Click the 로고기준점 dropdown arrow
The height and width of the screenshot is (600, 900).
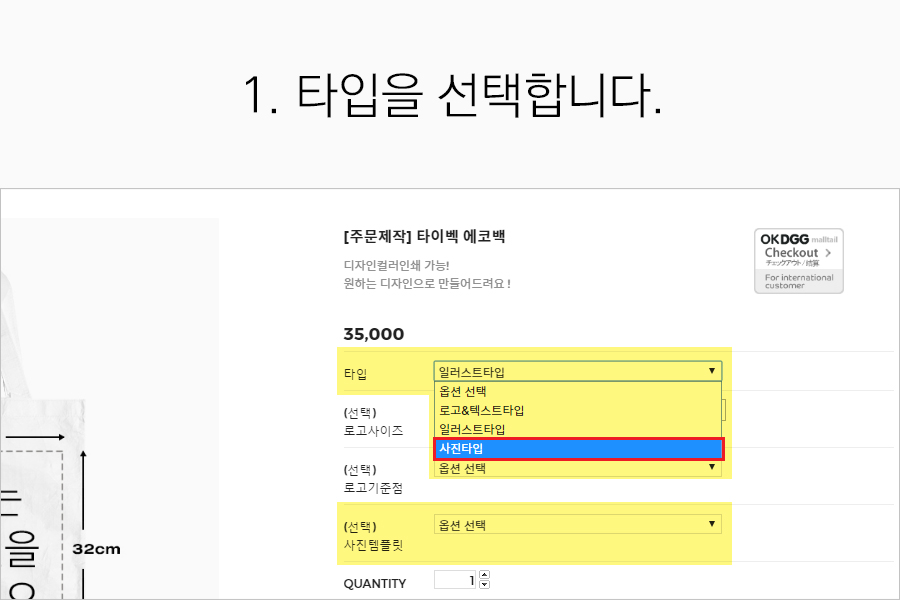point(712,468)
